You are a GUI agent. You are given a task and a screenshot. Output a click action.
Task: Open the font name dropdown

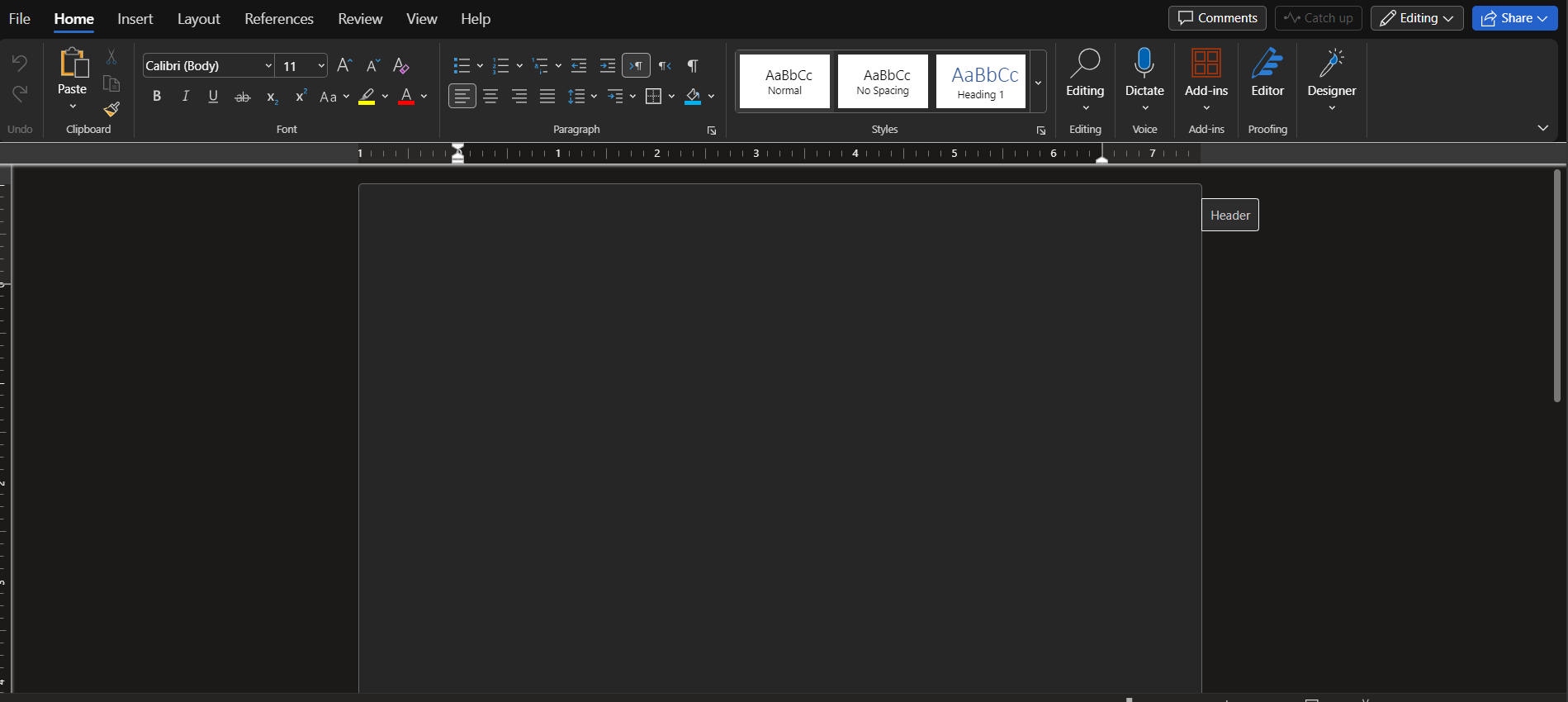pyautogui.click(x=268, y=66)
